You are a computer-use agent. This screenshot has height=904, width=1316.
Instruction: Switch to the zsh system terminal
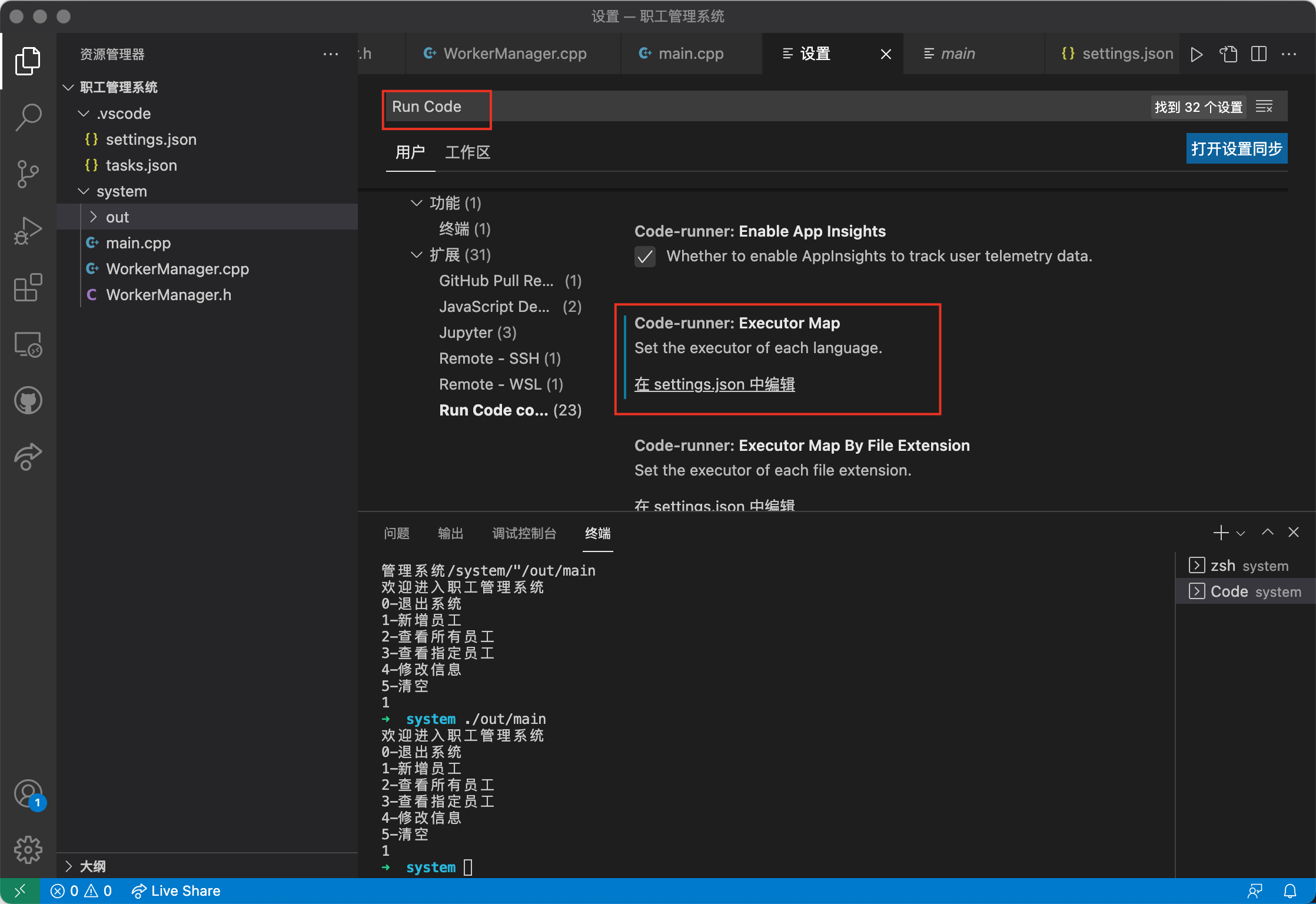coord(1245,566)
